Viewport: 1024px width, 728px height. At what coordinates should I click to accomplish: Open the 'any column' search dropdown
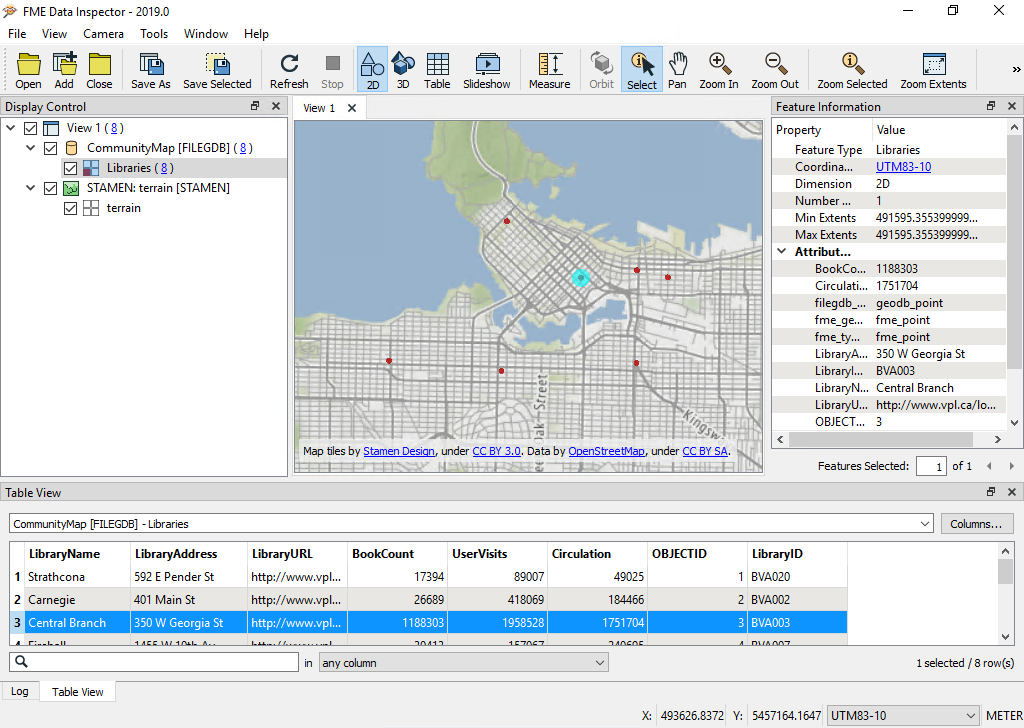[x=464, y=662]
